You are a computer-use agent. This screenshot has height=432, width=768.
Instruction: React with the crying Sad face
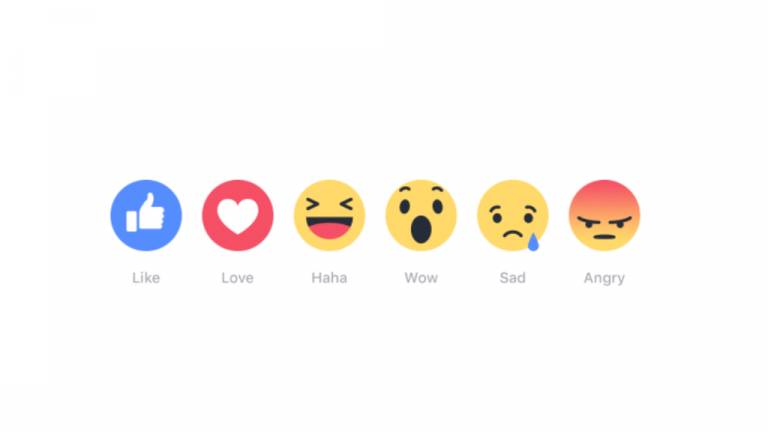[513, 216]
